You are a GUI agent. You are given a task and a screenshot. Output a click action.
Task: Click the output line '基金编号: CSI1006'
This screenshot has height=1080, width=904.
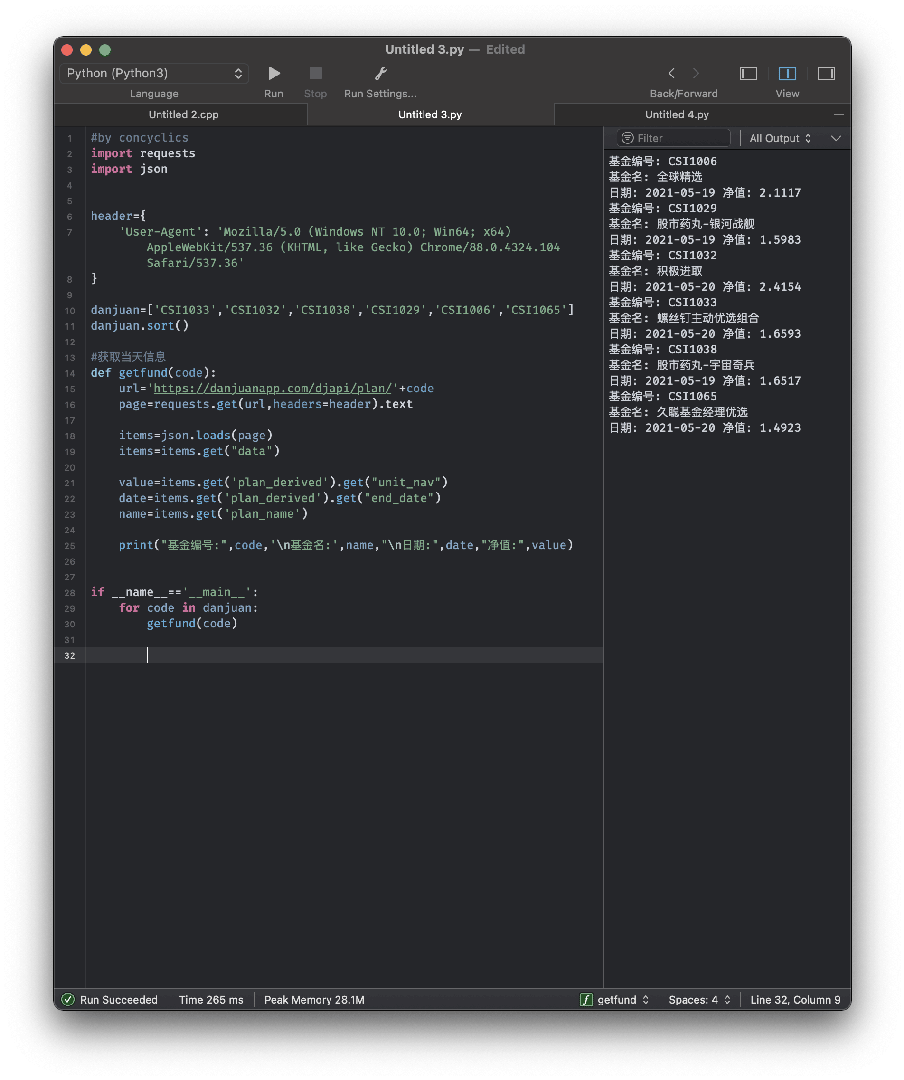662,161
